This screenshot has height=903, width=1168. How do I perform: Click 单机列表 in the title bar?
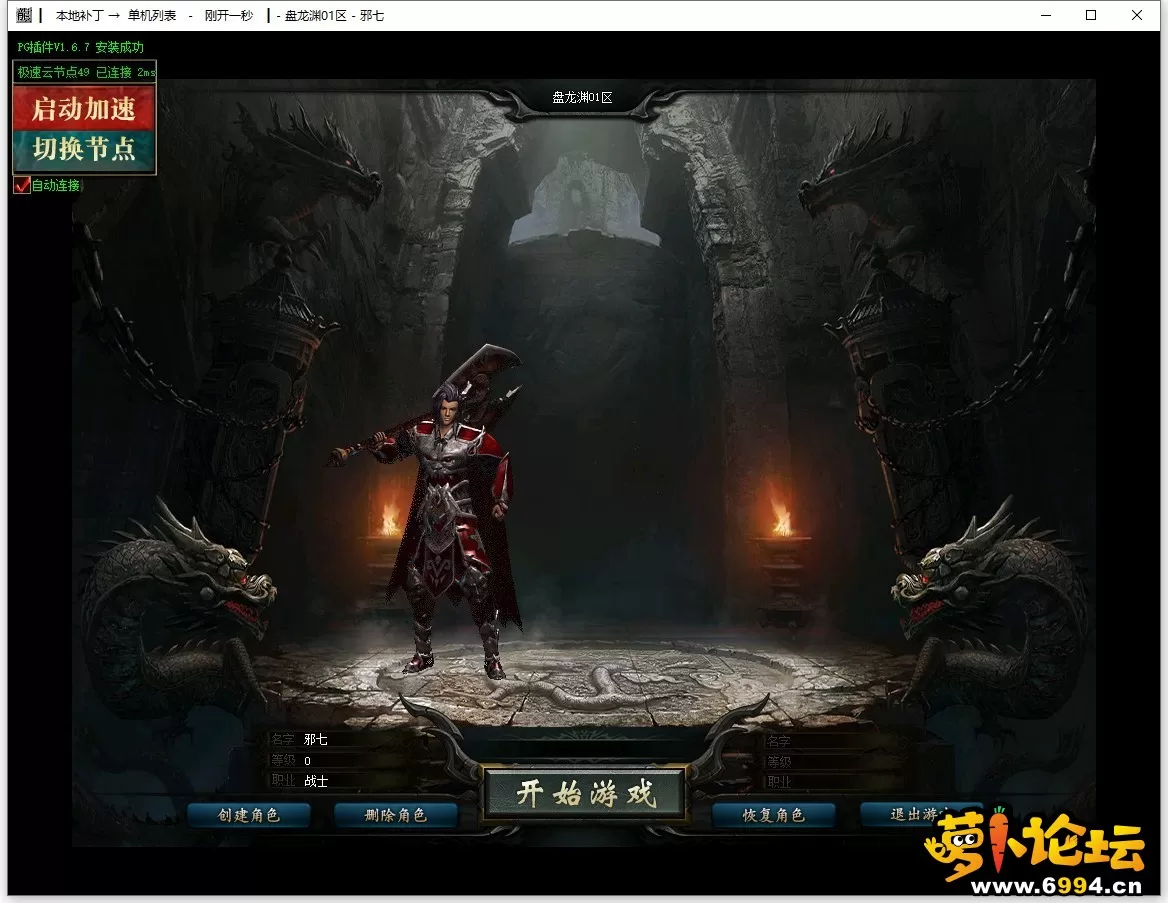pos(152,16)
